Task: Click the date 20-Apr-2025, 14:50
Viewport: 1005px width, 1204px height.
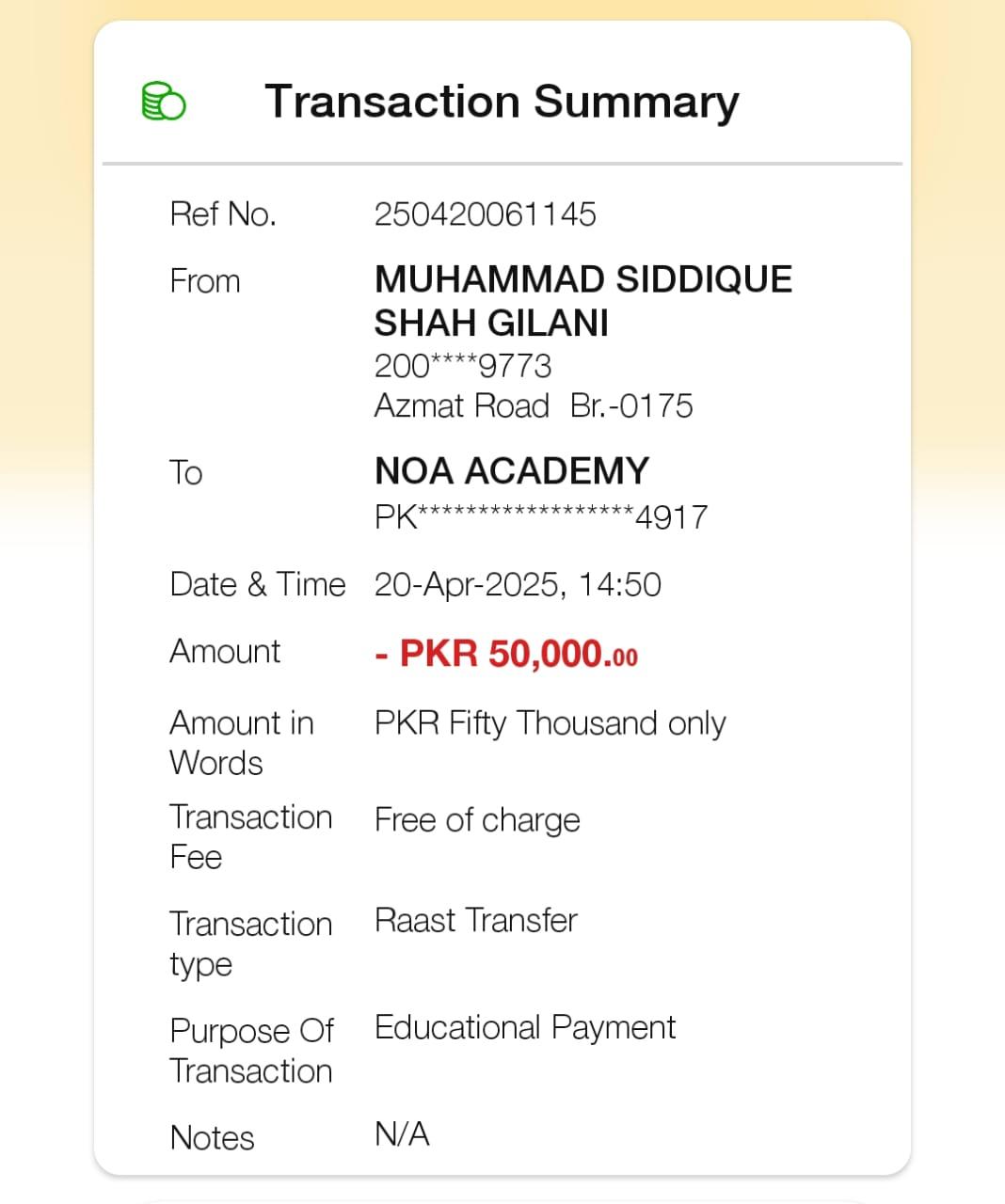Action: coord(518,585)
